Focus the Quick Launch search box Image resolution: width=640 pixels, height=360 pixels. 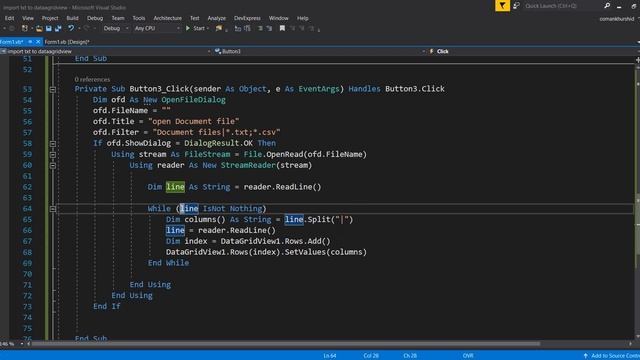[563, 6]
